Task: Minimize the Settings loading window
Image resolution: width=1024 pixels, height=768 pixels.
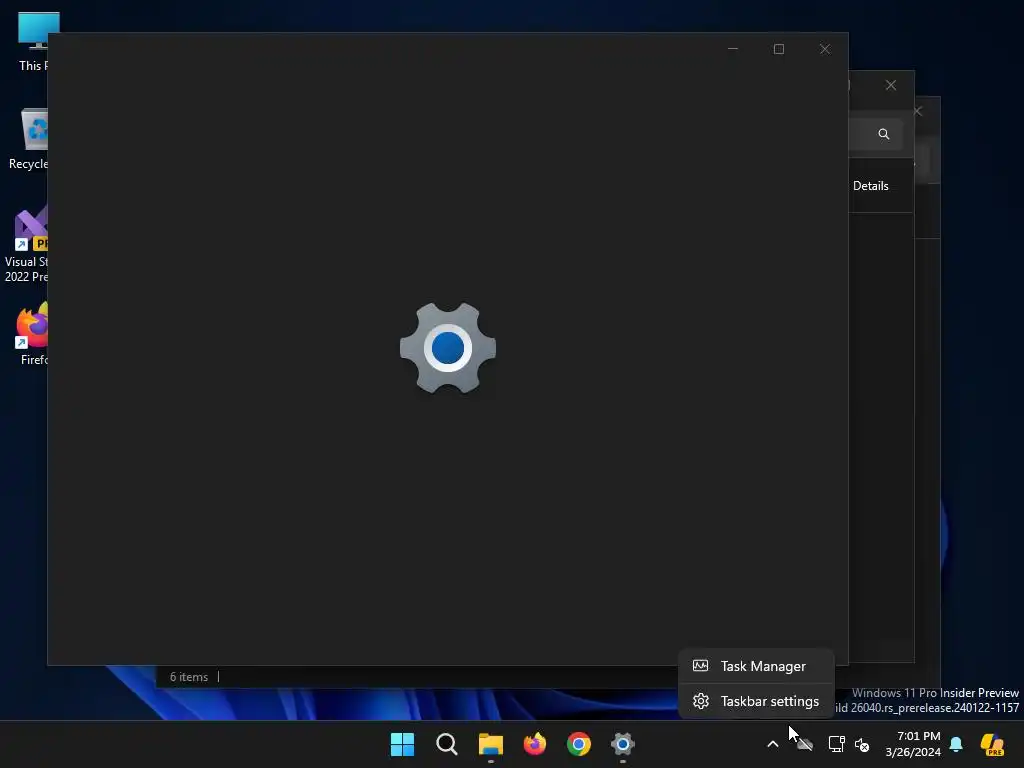Action: click(x=733, y=50)
